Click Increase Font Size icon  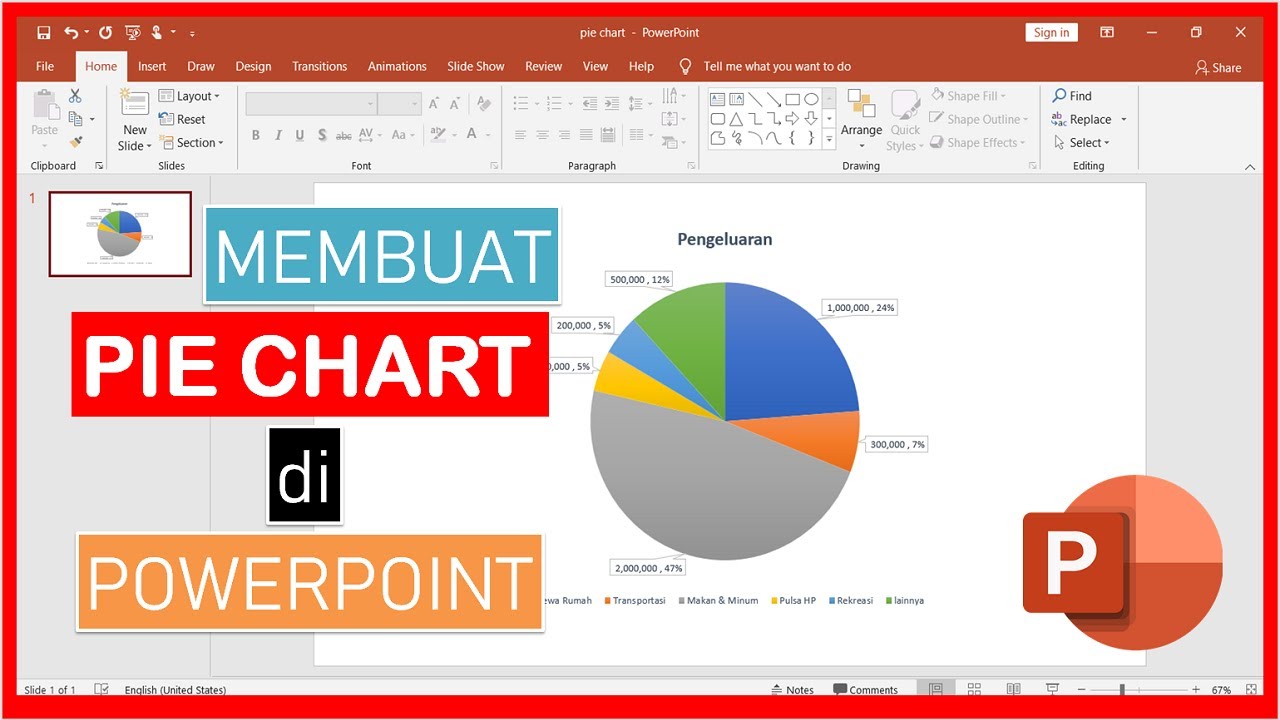[434, 104]
